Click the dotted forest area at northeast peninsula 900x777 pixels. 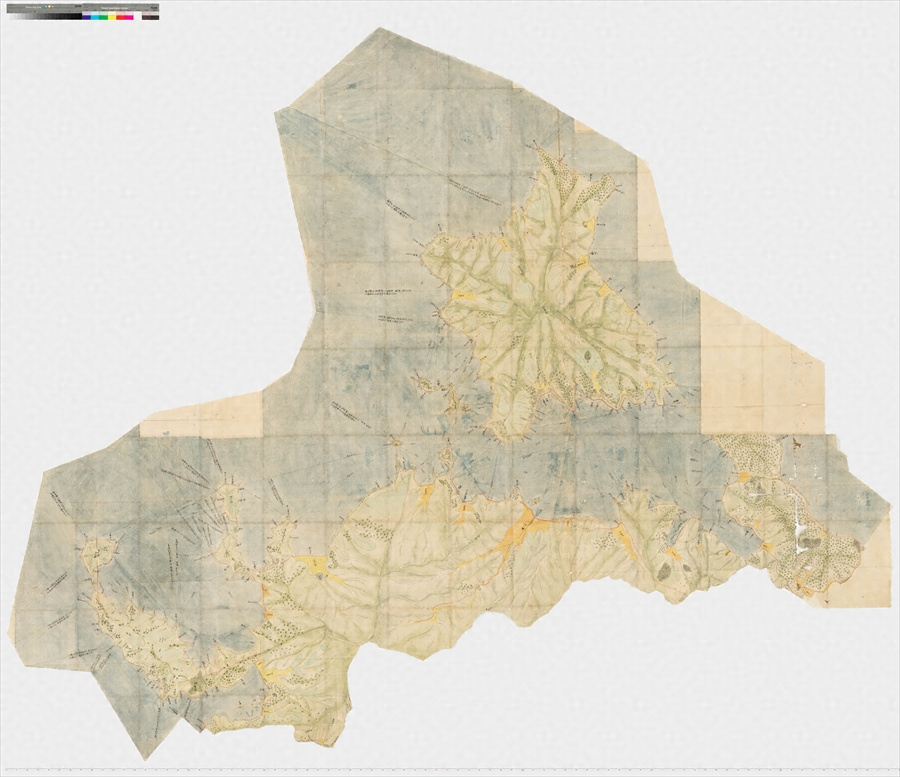click(752, 455)
